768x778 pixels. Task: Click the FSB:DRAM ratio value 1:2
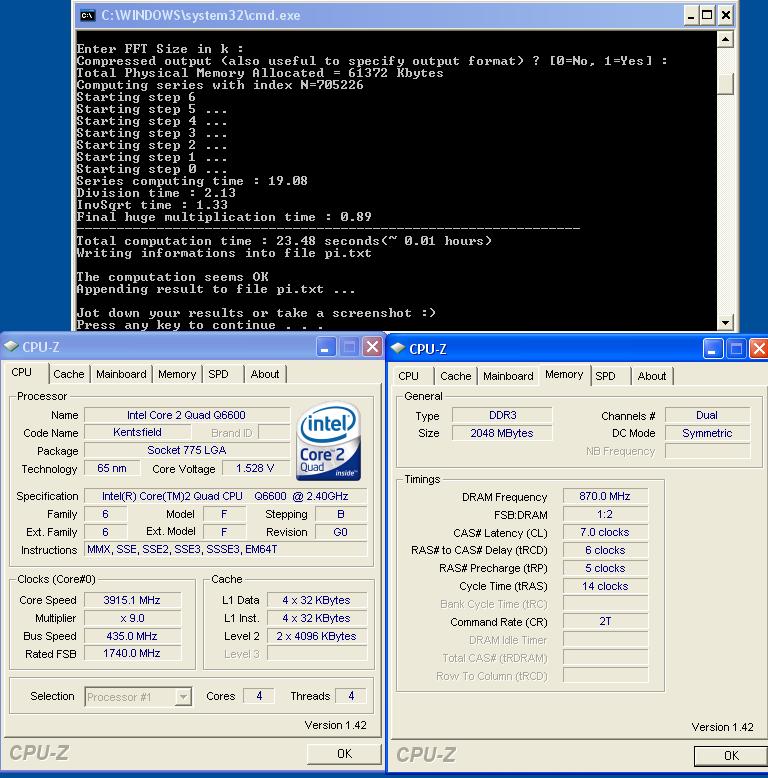(x=605, y=515)
